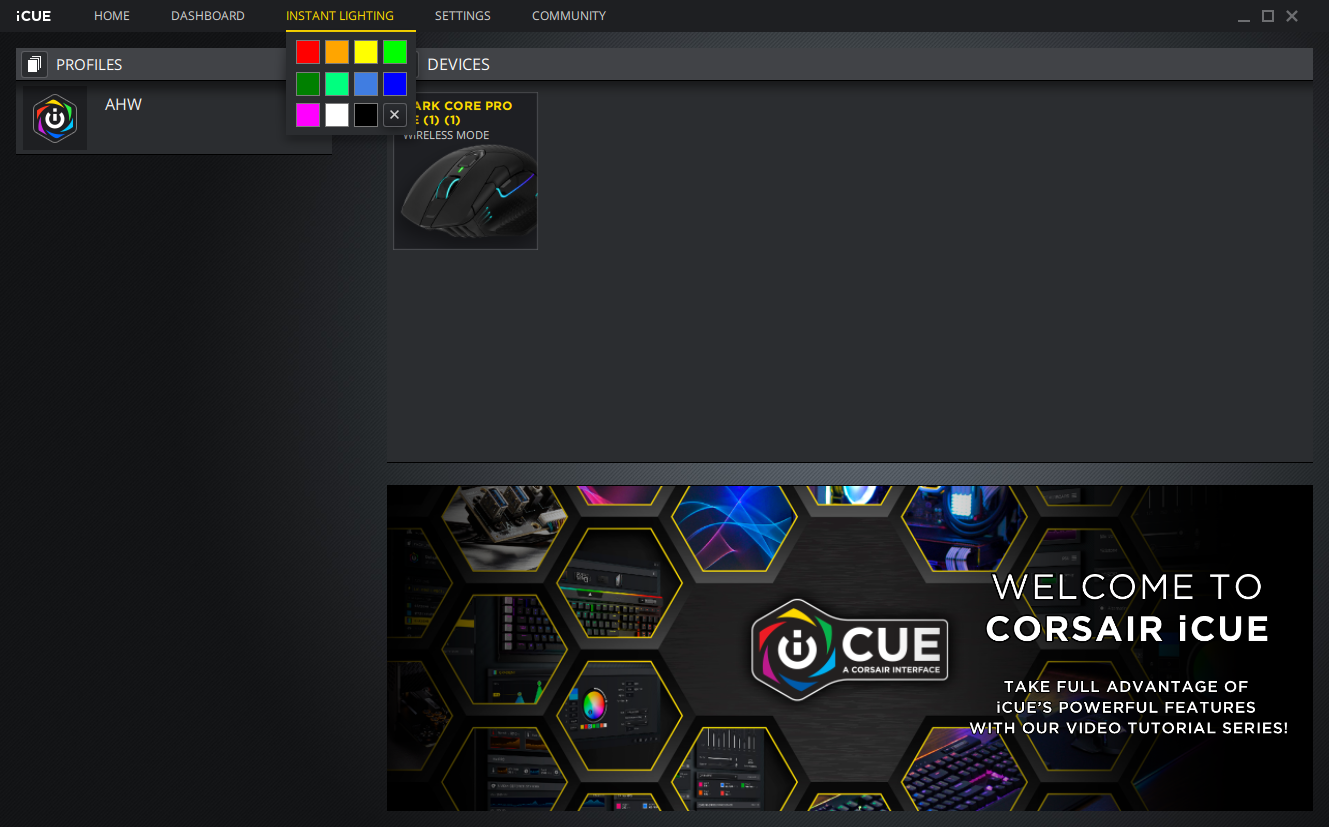Close the INSTANT LIGHTING menu tab

coord(340,16)
